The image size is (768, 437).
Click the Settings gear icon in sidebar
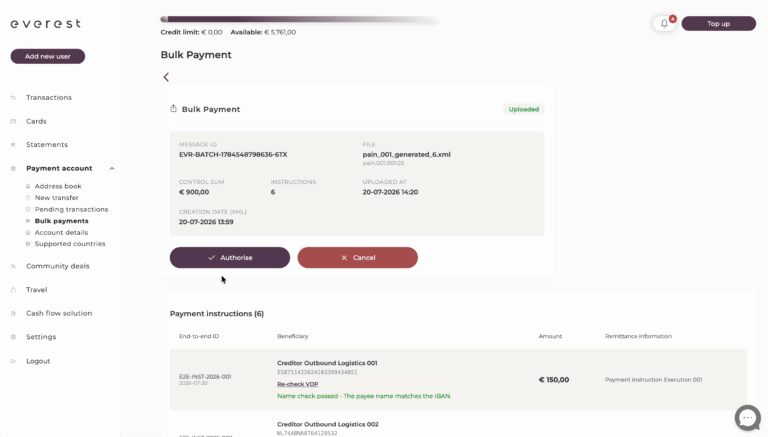[13, 337]
